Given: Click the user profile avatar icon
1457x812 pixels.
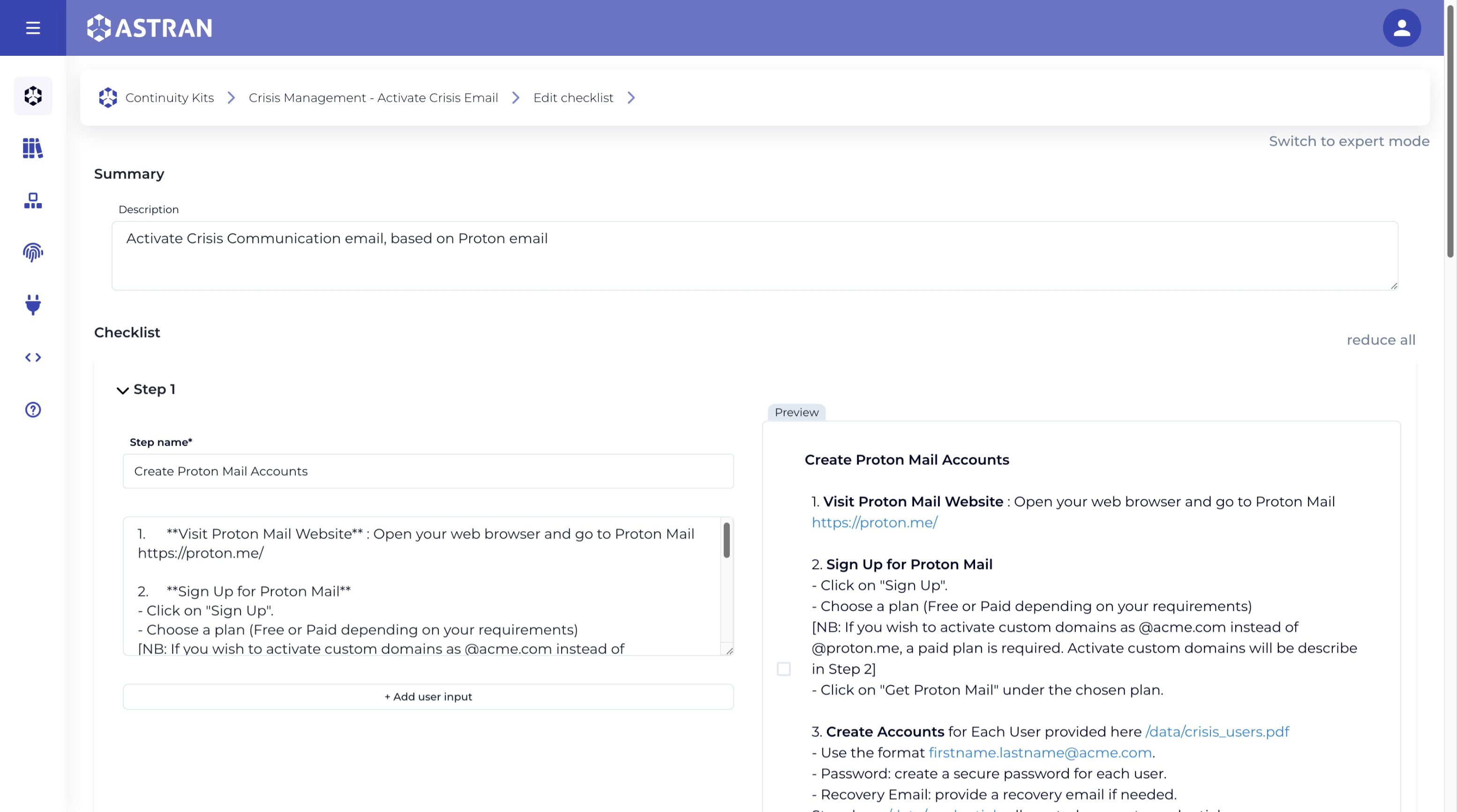Looking at the screenshot, I should [x=1401, y=28].
